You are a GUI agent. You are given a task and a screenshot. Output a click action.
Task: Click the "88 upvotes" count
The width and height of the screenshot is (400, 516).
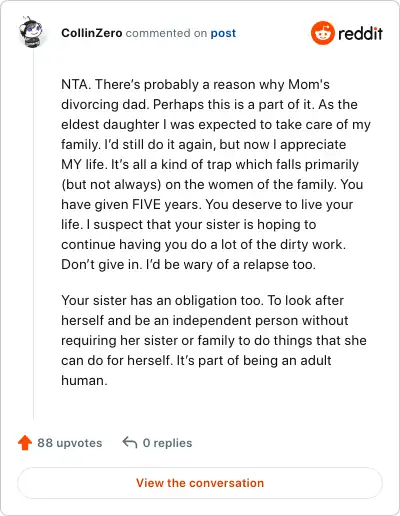[x=70, y=443]
